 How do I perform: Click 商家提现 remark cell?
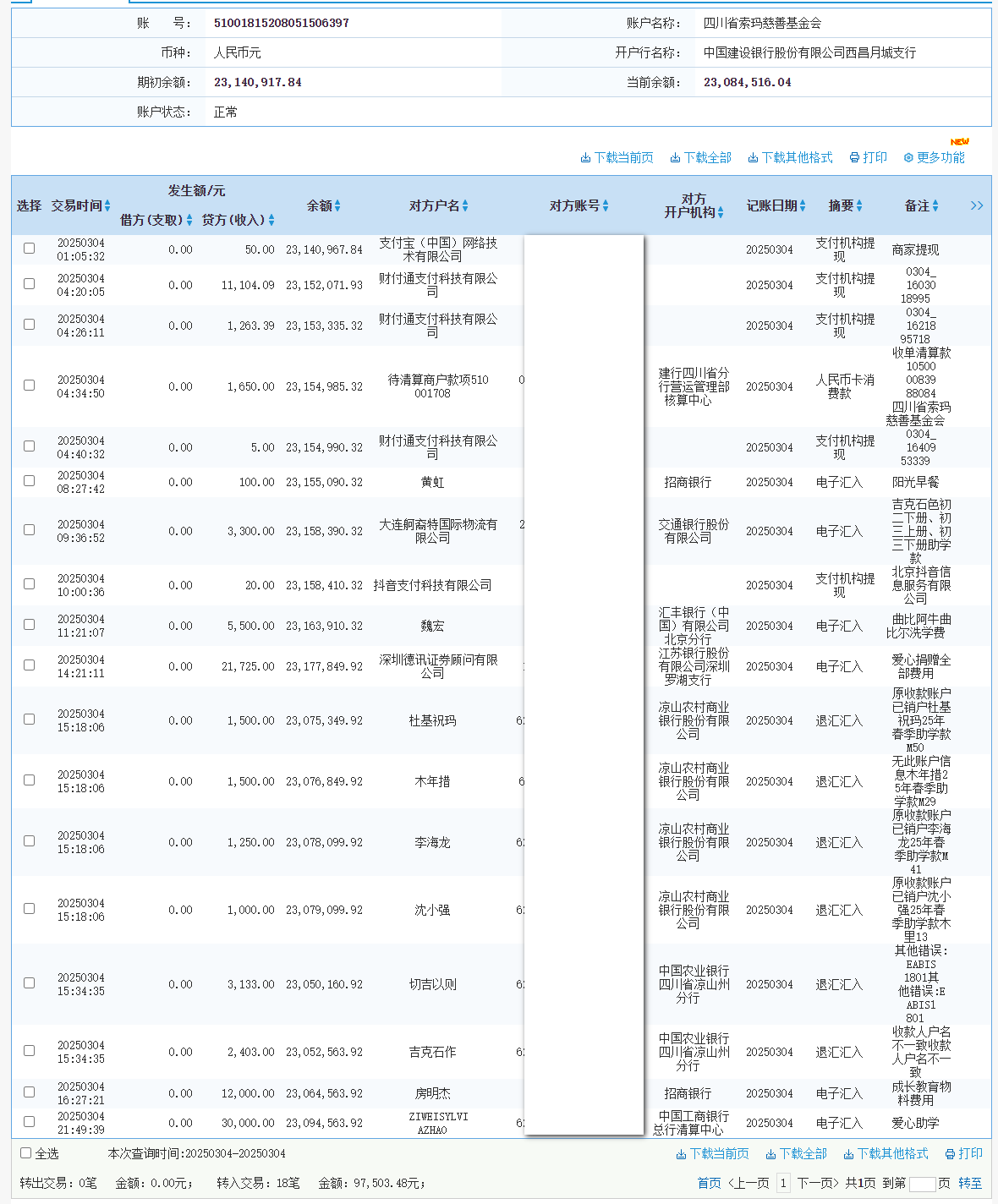[x=916, y=249]
